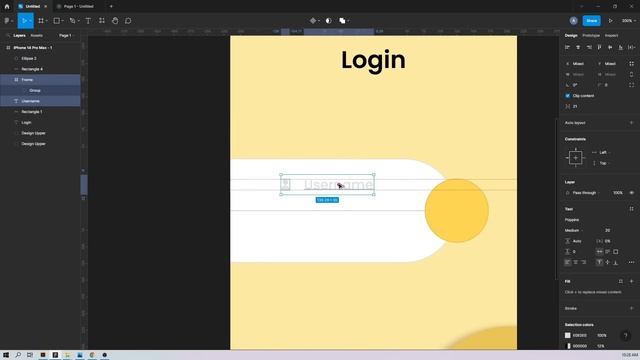Click the blue Share button

click(591, 21)
